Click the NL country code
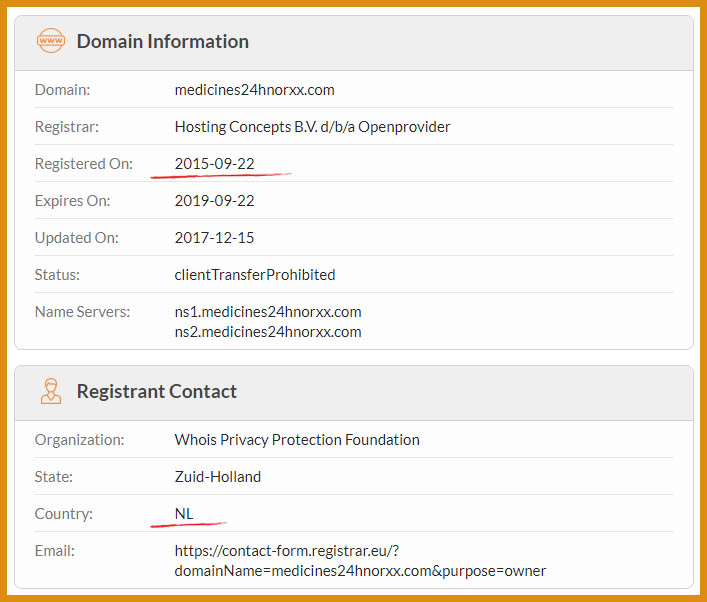The image size is (707, 602). tap(184, 514)
